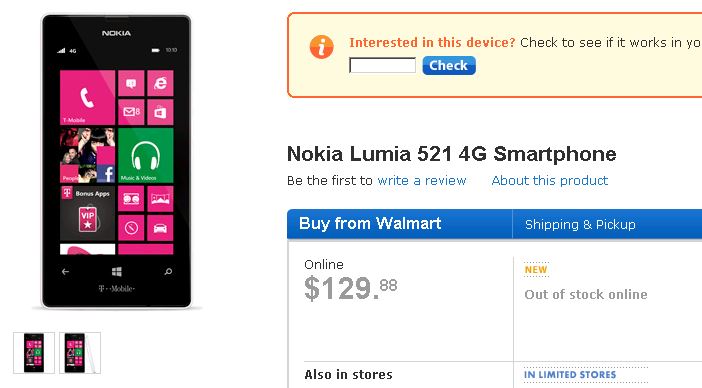The height and width of the screenshot is (388, 702).
Task: Open the About this product link
Action: point(550,180)
